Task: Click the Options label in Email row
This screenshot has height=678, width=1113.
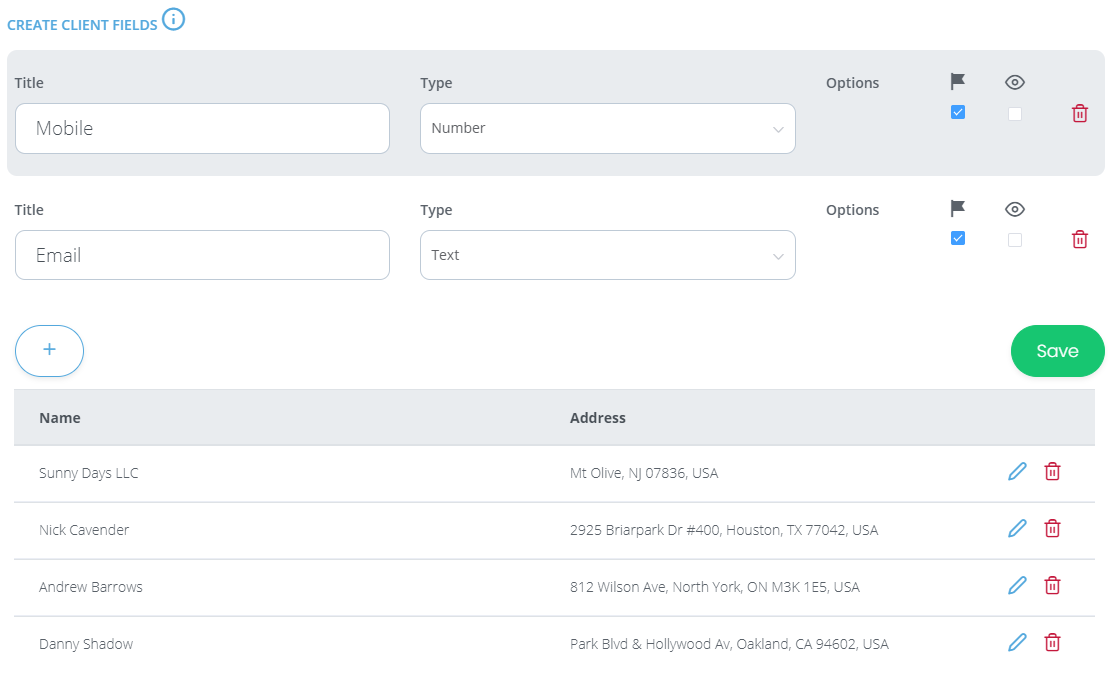Action: (852, 210)
